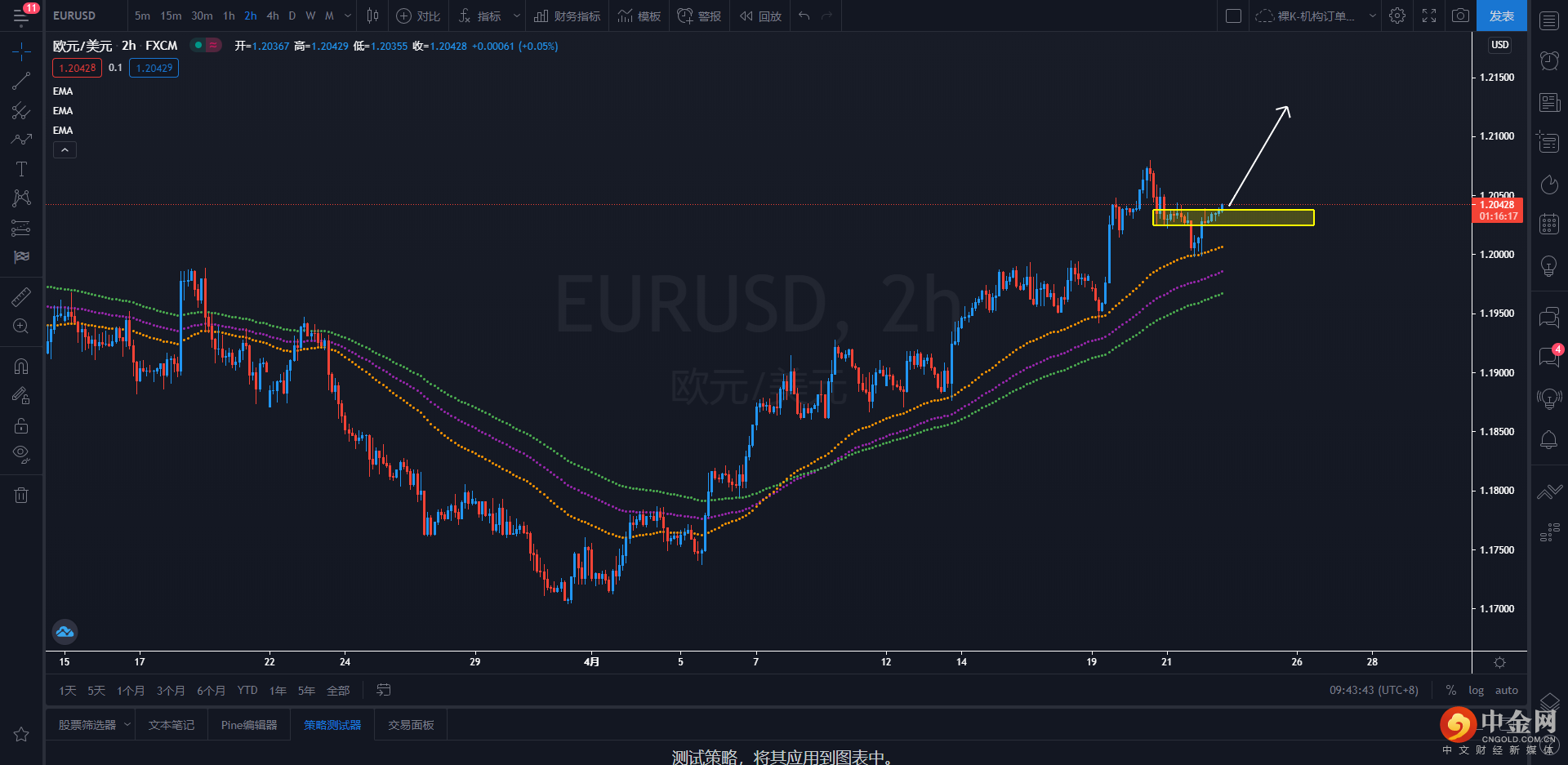Click the trash remove drawings icon
The image size is (1568, 765).
tap(21, 495)
